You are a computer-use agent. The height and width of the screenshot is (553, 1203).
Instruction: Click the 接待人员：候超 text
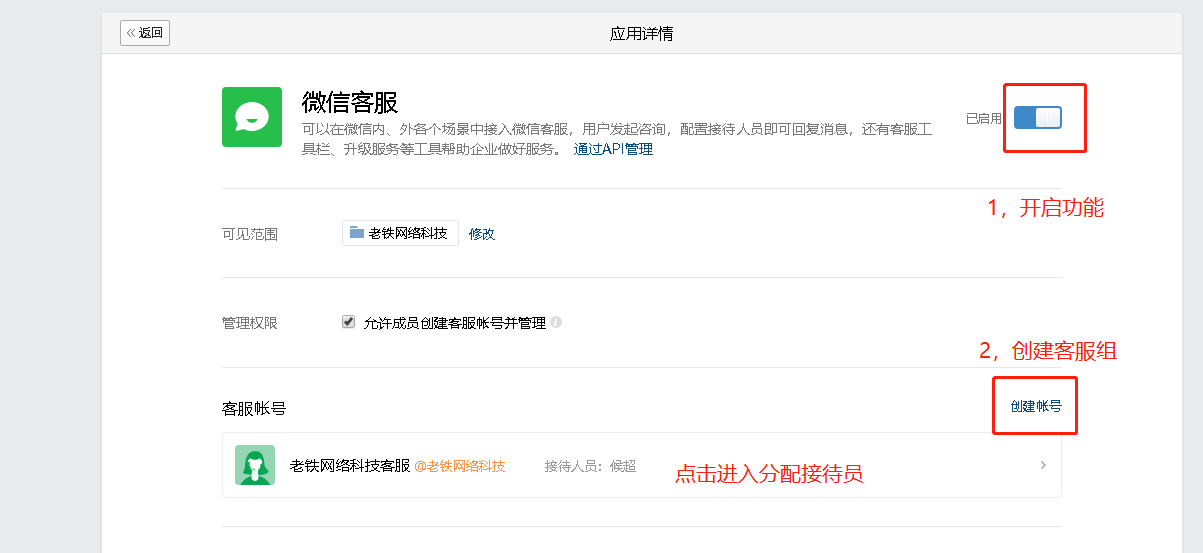(x=590, y=466)
